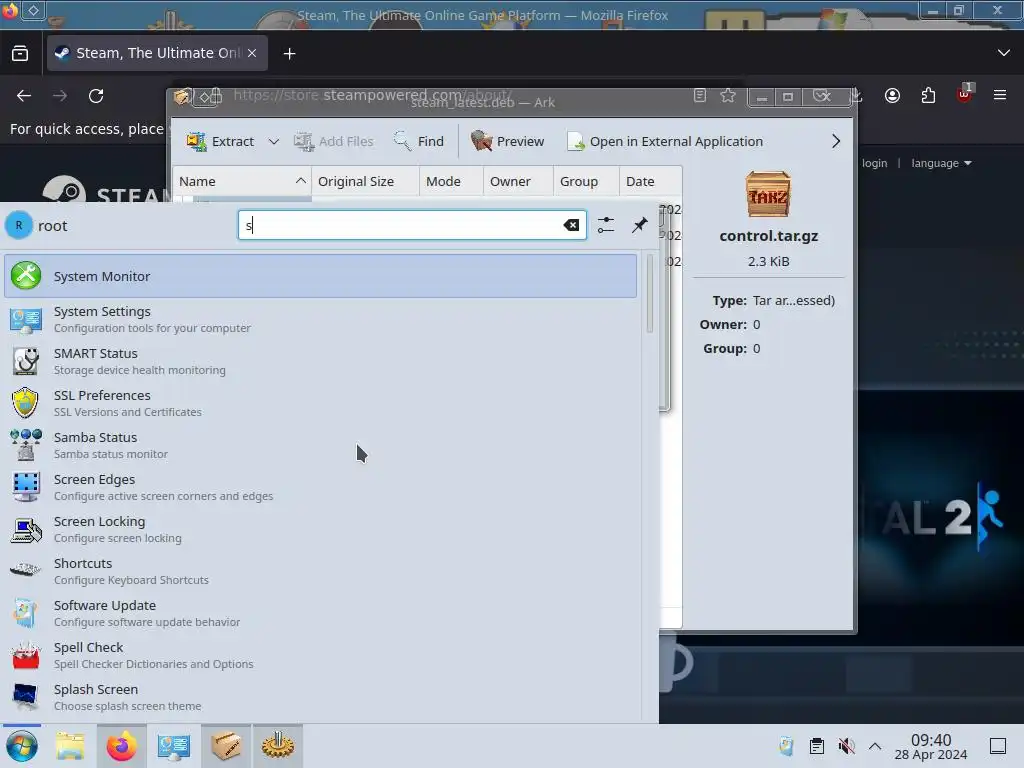The image size is (1024, 768).
Task: Open clipboard tray icon
Action: (816, 746)
